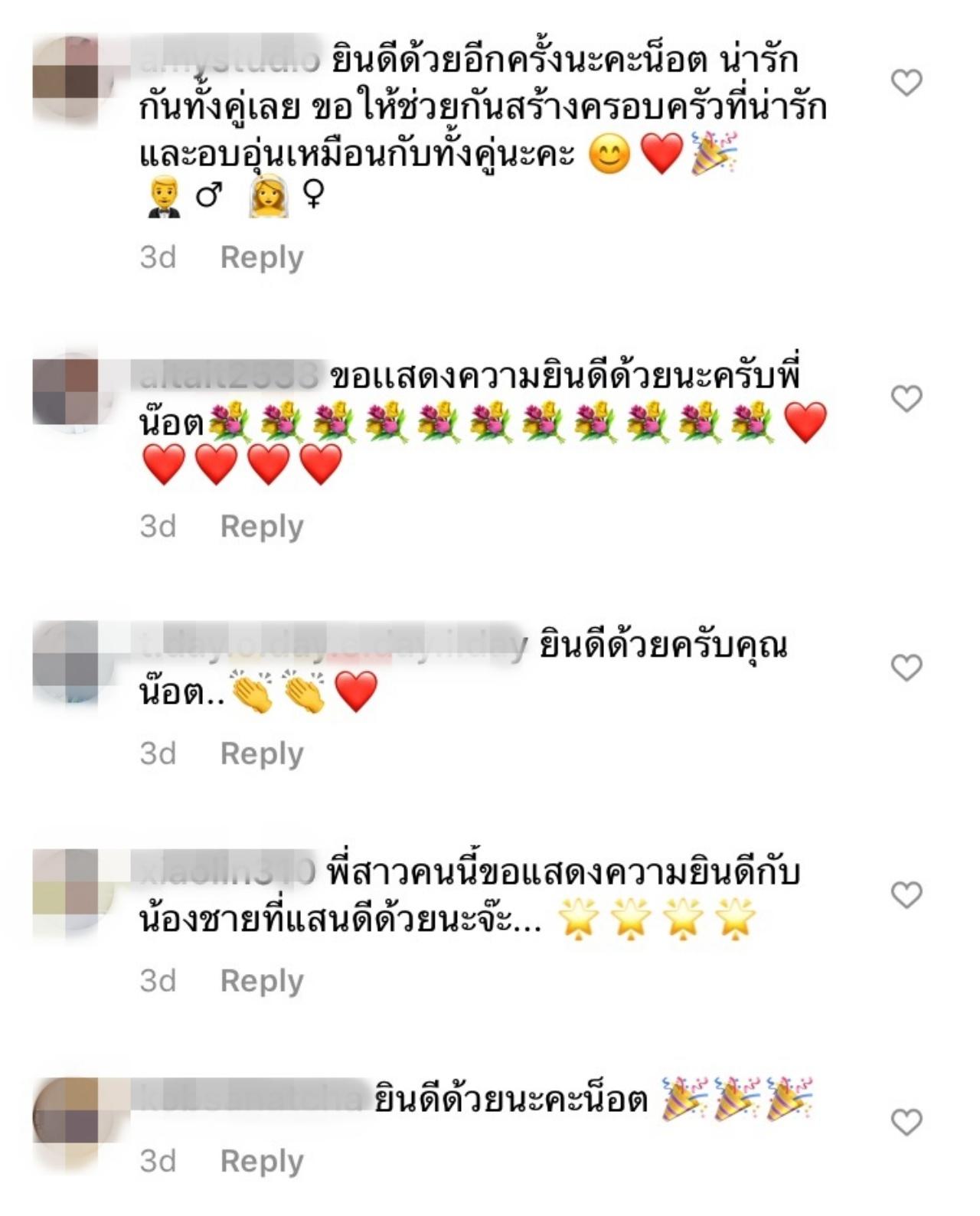The image size is (980, 1216).
Task: Reply to the flower bouquet comment
Action: click(262, 527)
